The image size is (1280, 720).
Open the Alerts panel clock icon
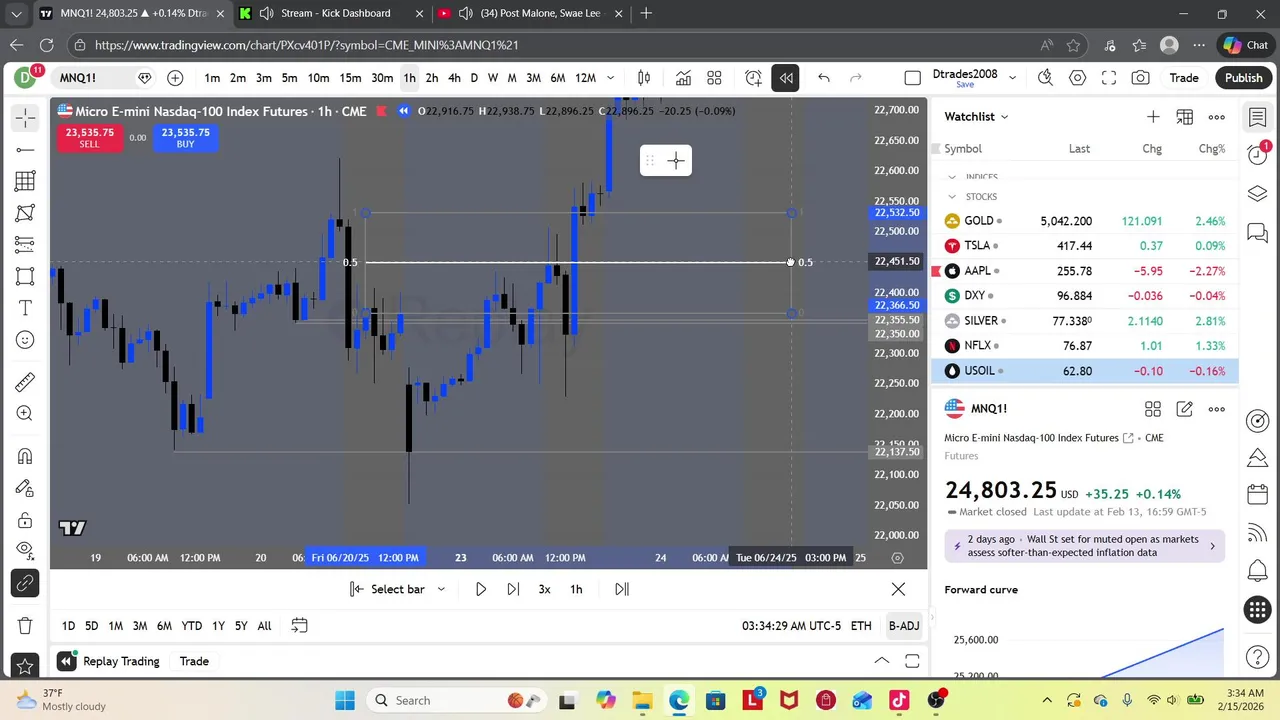[1258, 155]
